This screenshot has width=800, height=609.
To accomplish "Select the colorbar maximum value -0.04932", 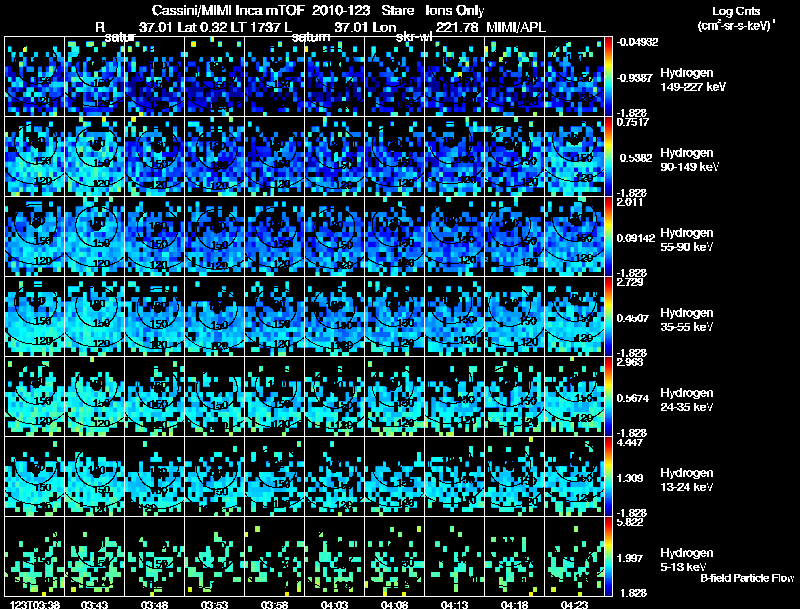I will 637,42.
